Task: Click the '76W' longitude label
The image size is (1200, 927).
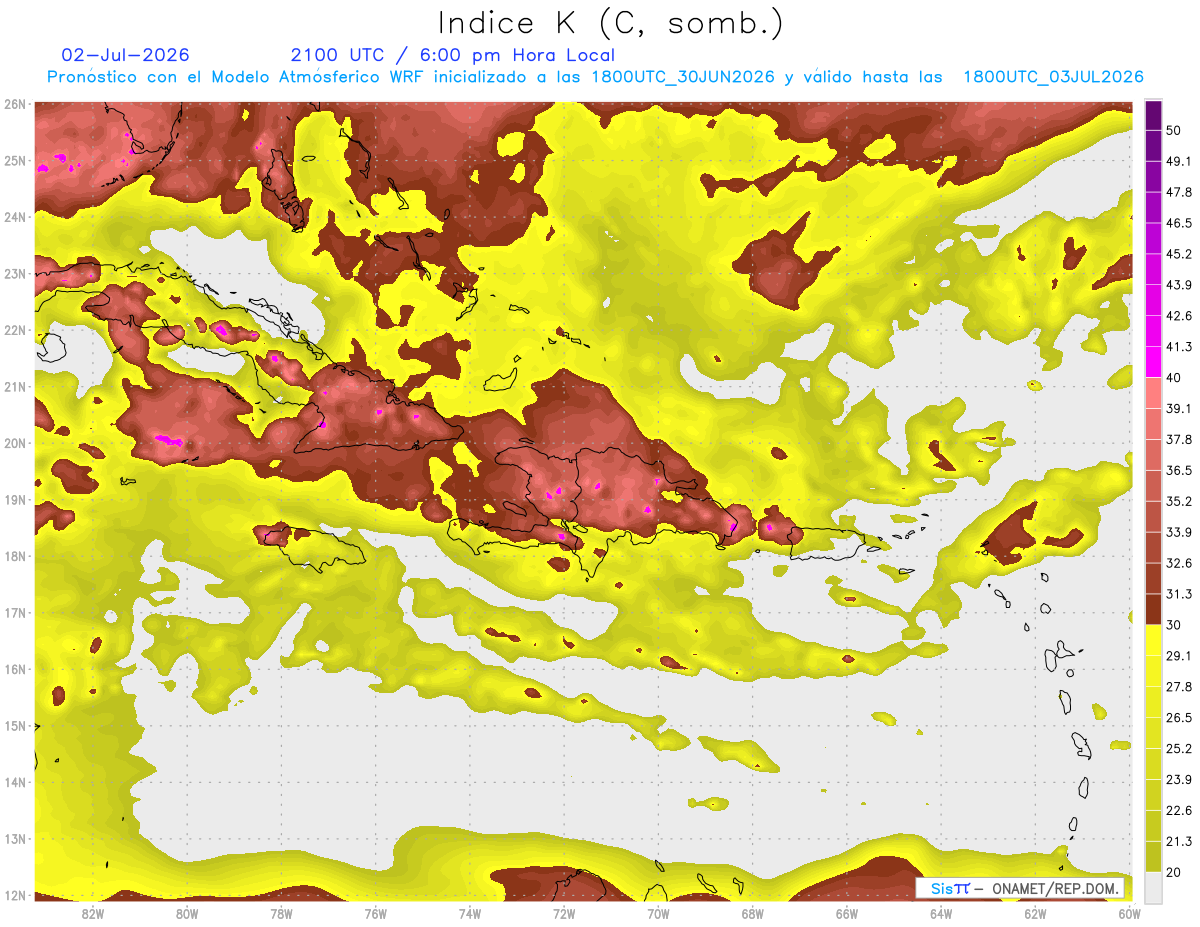Action: point(375,913)
